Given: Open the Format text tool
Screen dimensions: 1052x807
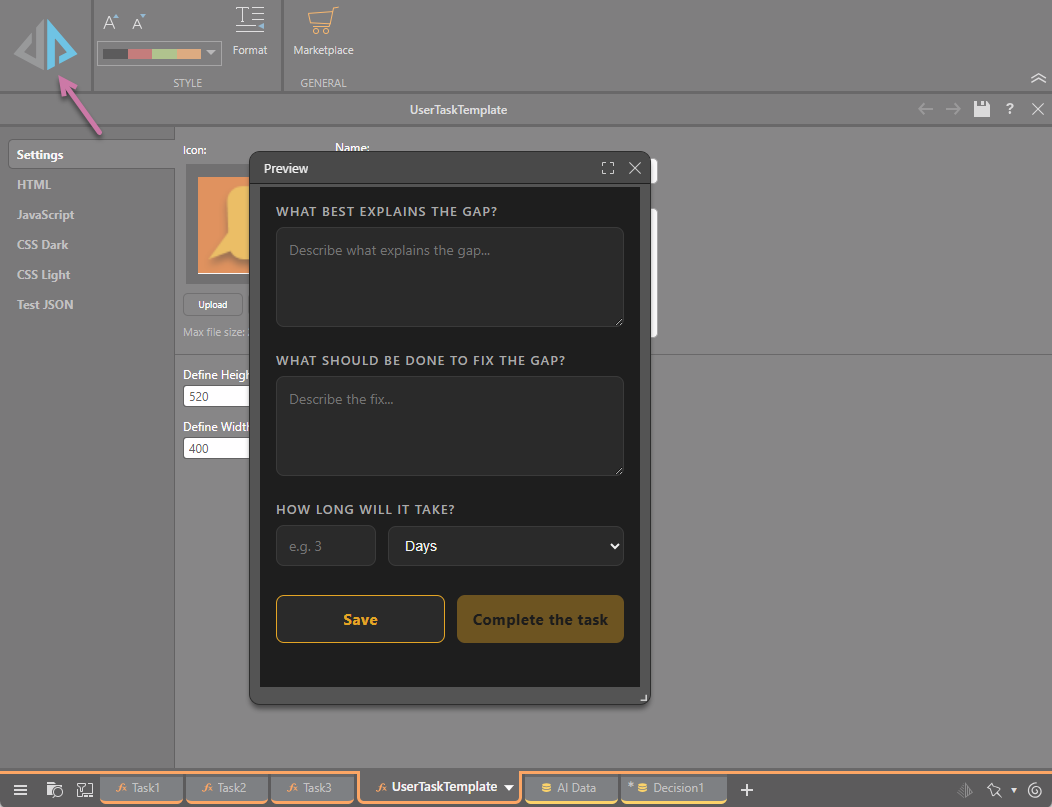Looking at the screenshot, I should (x=250, y=30).
